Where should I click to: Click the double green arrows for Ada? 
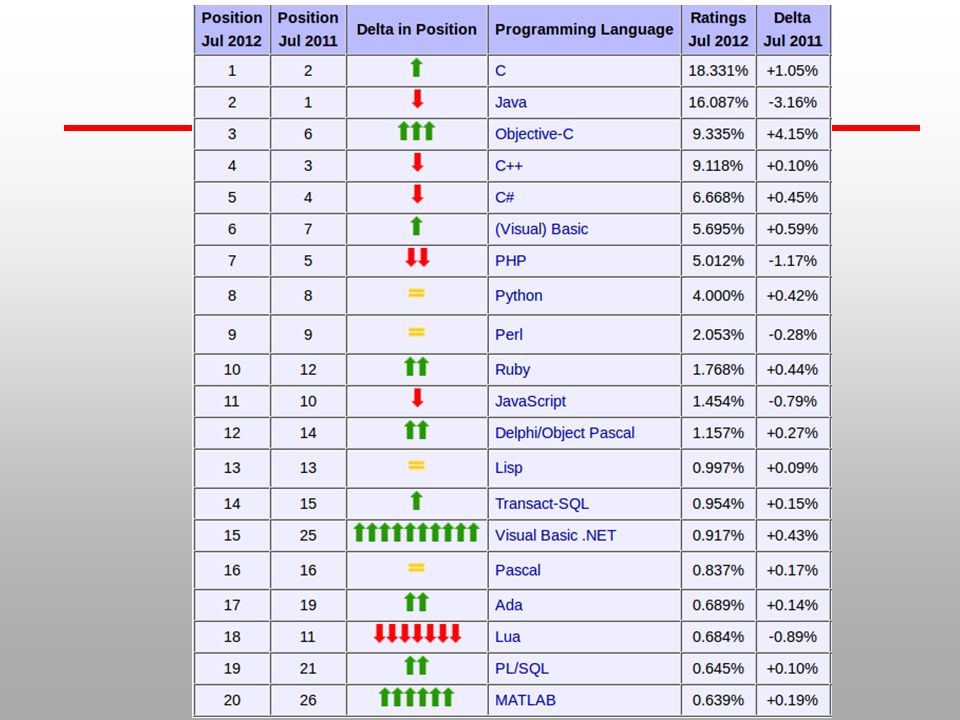point(416,602)
